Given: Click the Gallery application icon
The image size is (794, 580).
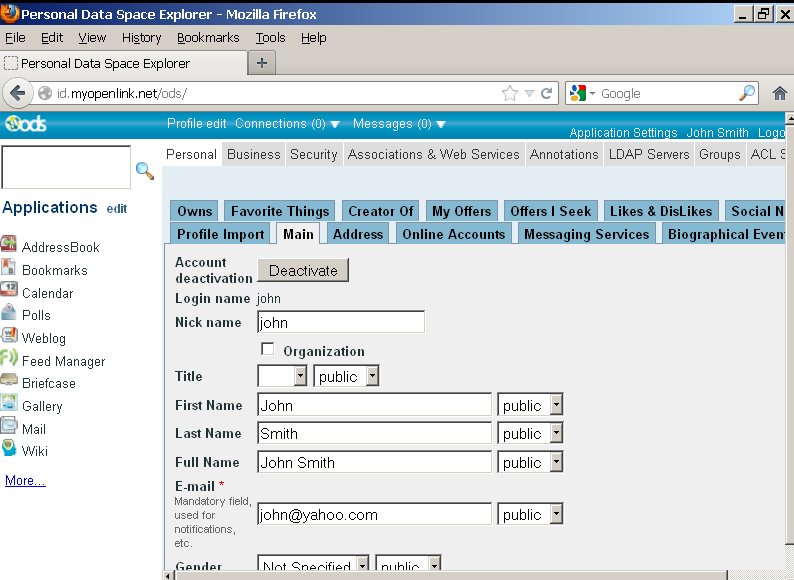Looking at the screenshot, I should coord(9,405).
